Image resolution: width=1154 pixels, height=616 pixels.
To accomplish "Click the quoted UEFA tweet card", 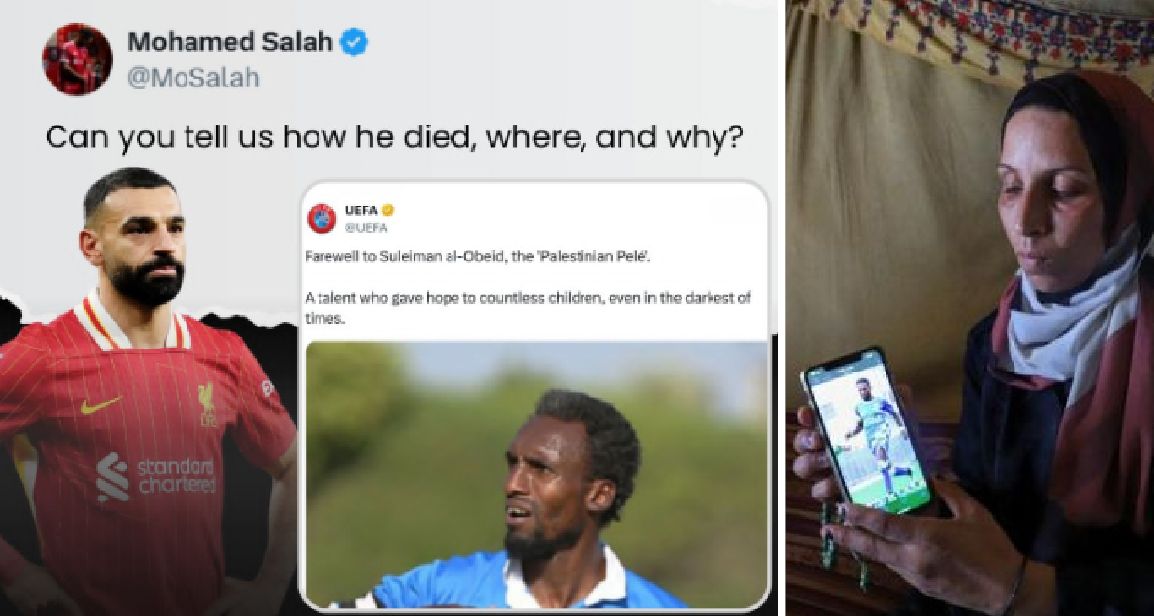I will [535, 396].
